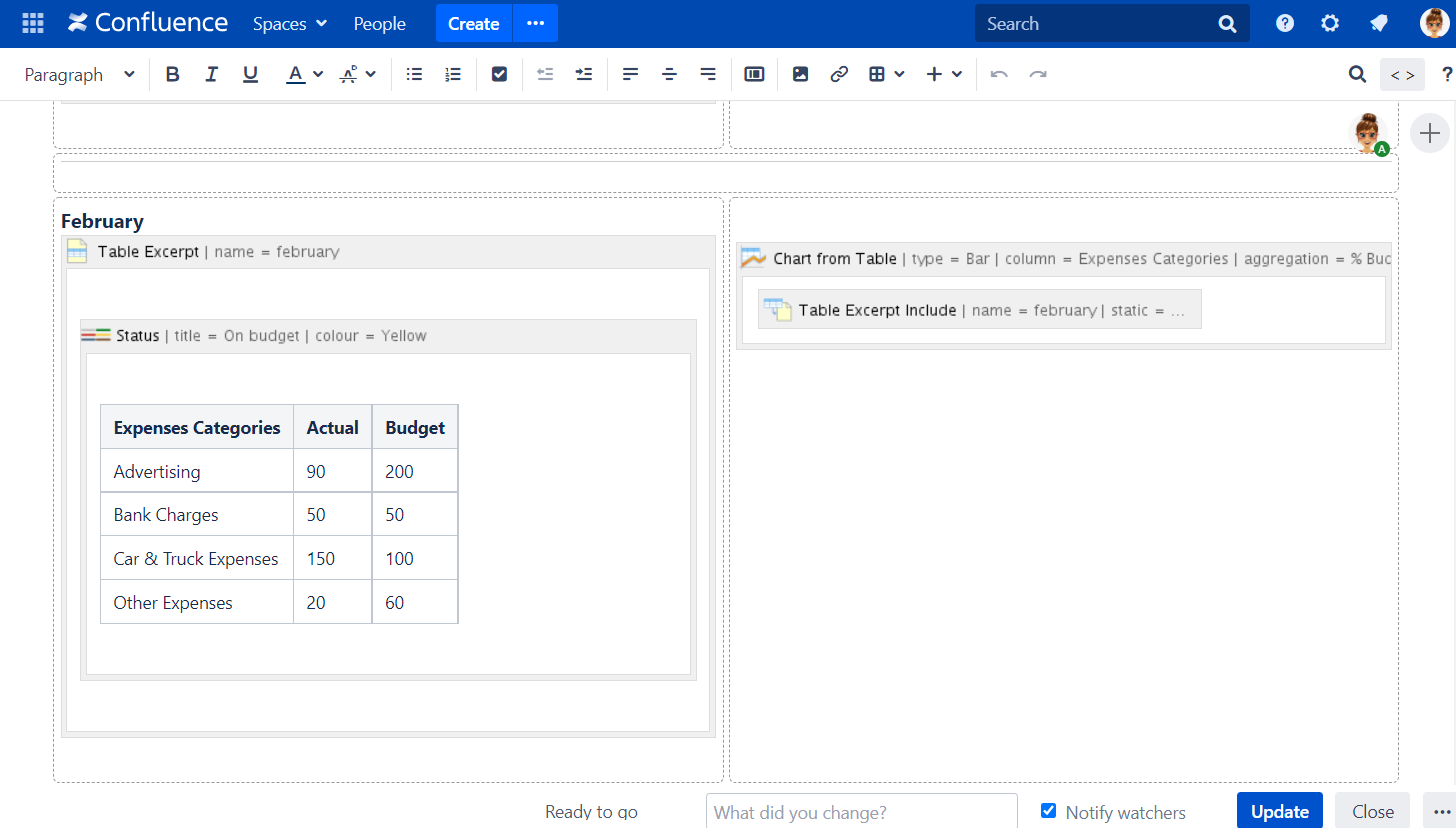
Task: Open the Spaces dropdown menu
Action: [290, 23]
